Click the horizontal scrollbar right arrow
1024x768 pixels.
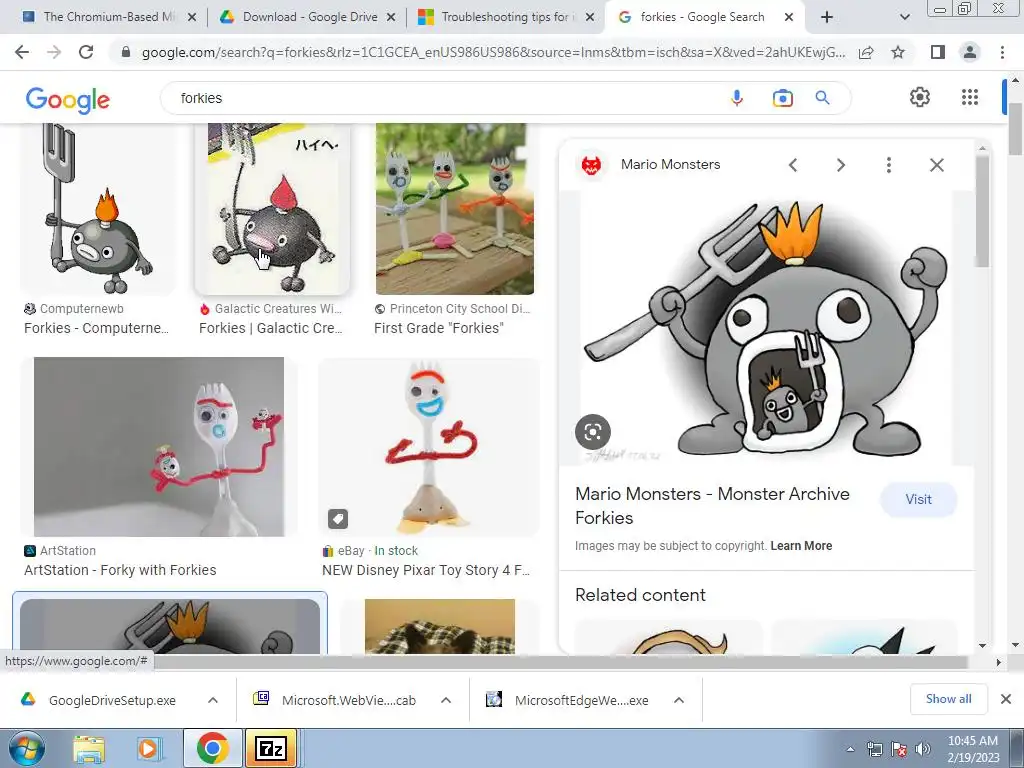(998, 662)
